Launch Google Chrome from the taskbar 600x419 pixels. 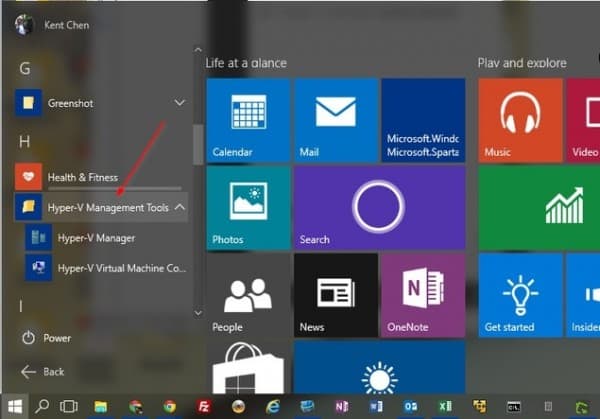170,406
